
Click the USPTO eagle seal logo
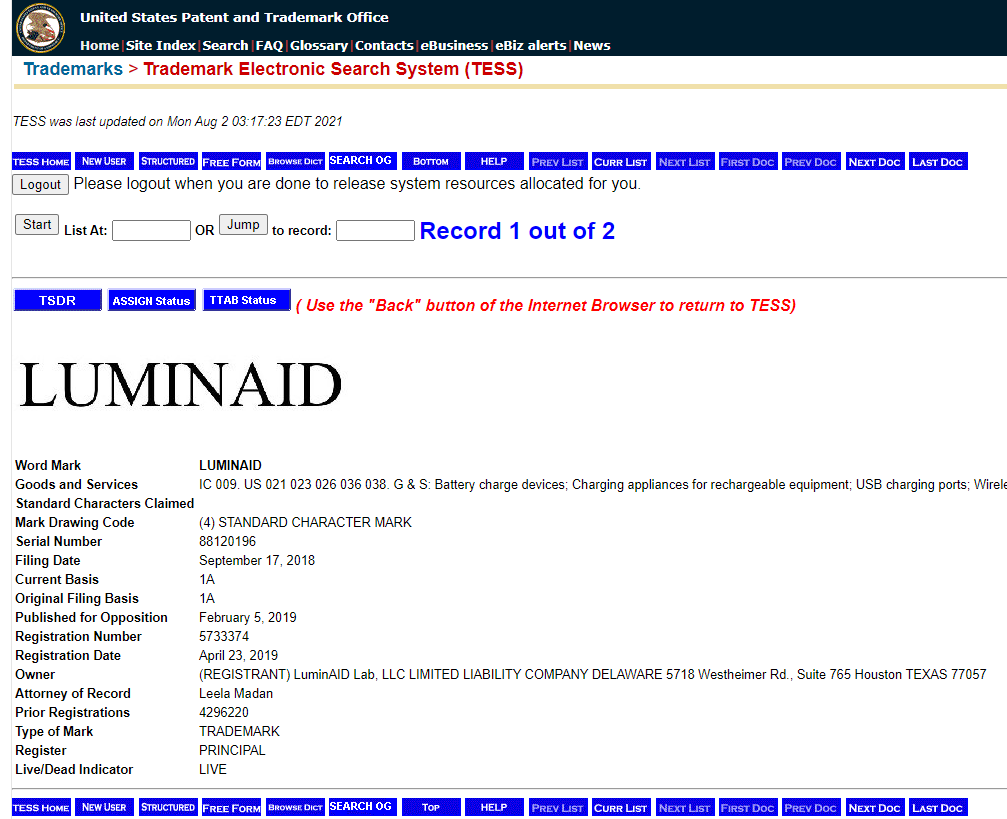pyautogui.click(x=40, y=28)
